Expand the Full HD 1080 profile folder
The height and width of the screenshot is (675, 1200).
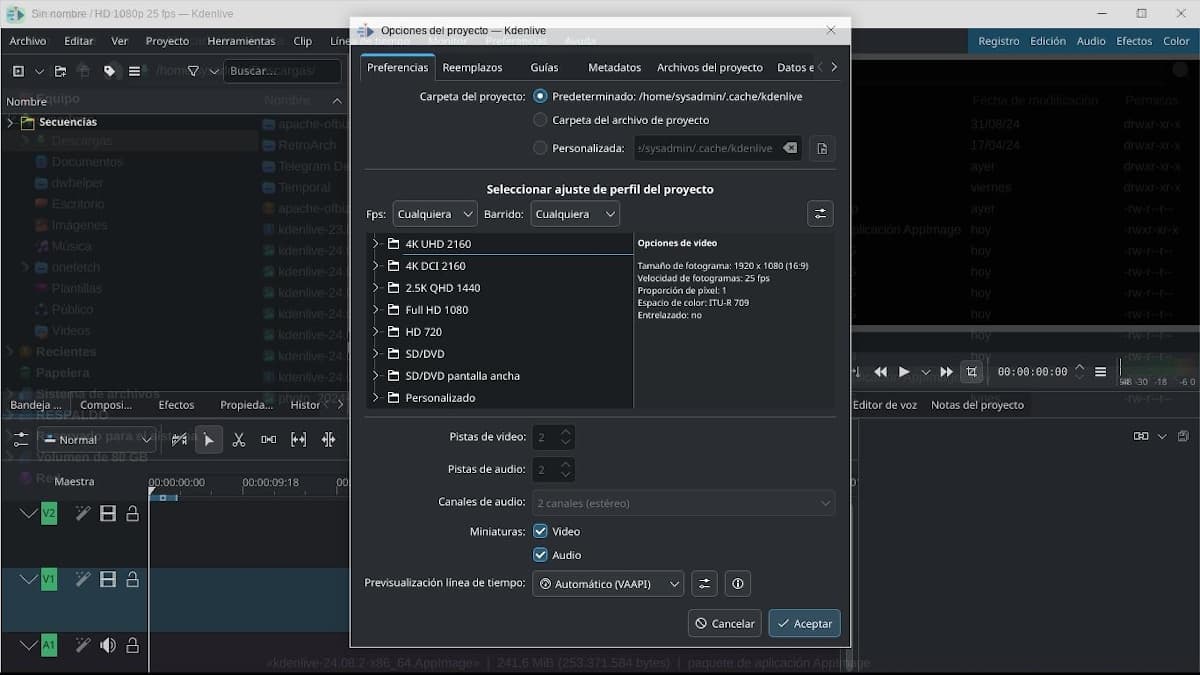click(x=376, y=310)
